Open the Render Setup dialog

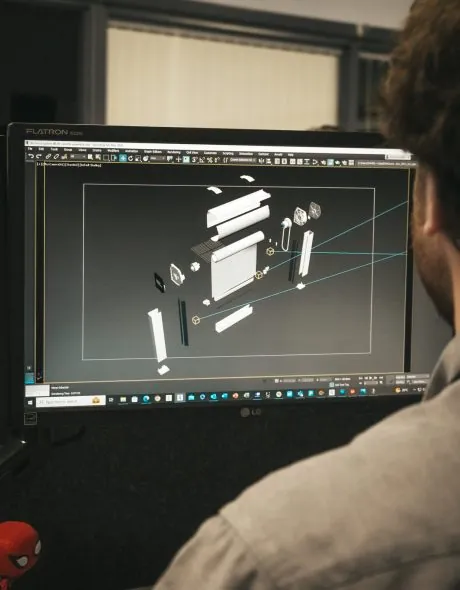[x=323, y=163]
